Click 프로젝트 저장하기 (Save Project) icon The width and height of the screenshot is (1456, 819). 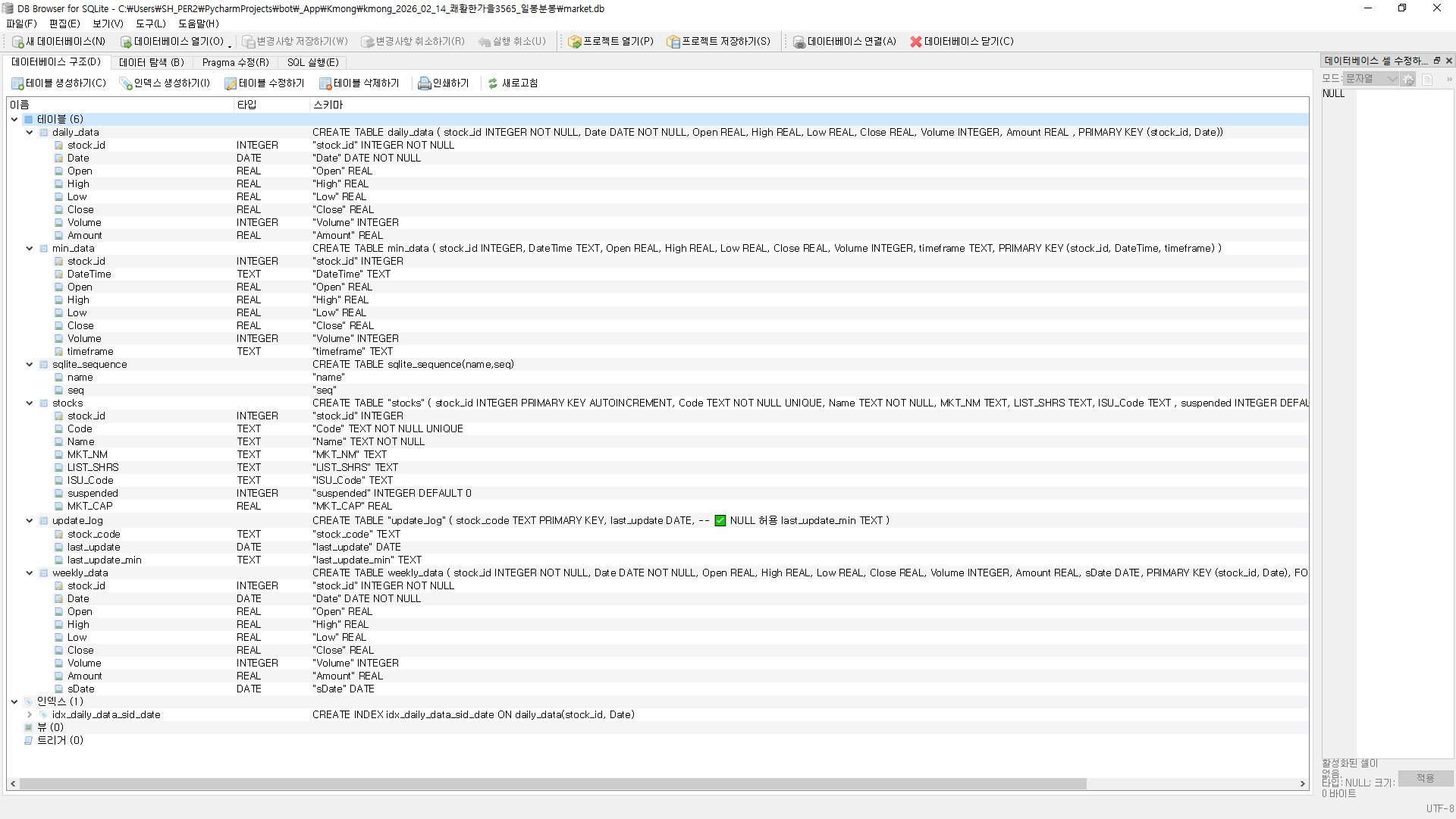[673, 42]
